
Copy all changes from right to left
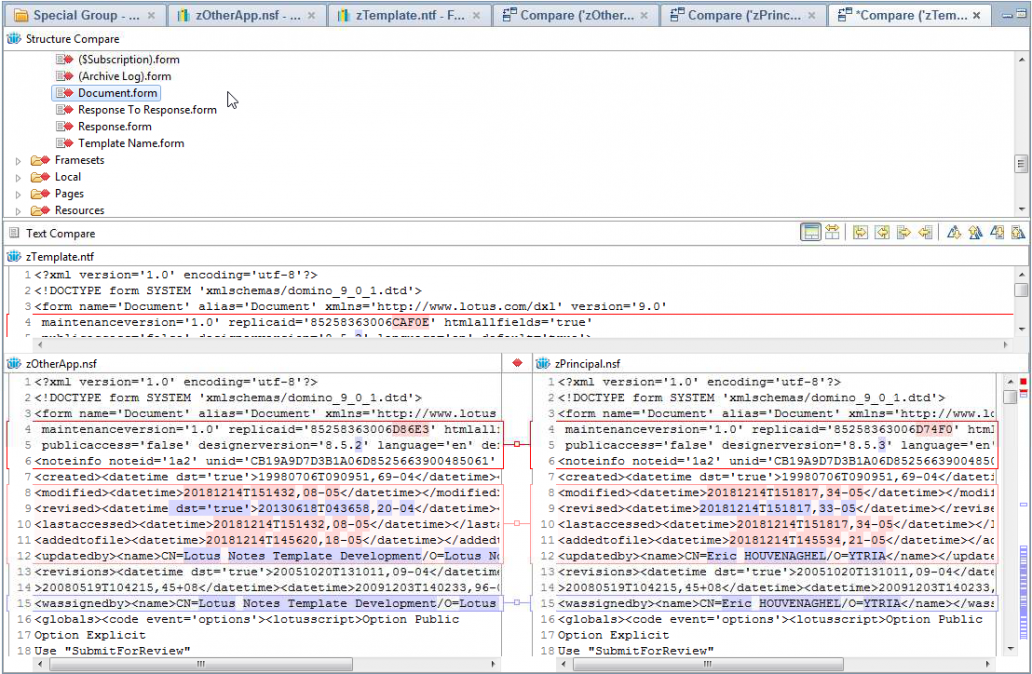click(882, 232)
